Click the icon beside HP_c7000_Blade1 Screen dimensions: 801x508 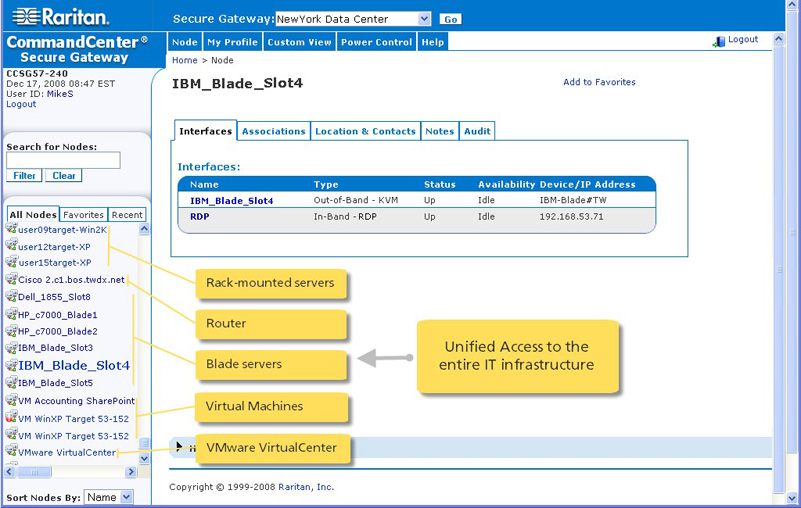coord(11,314)
